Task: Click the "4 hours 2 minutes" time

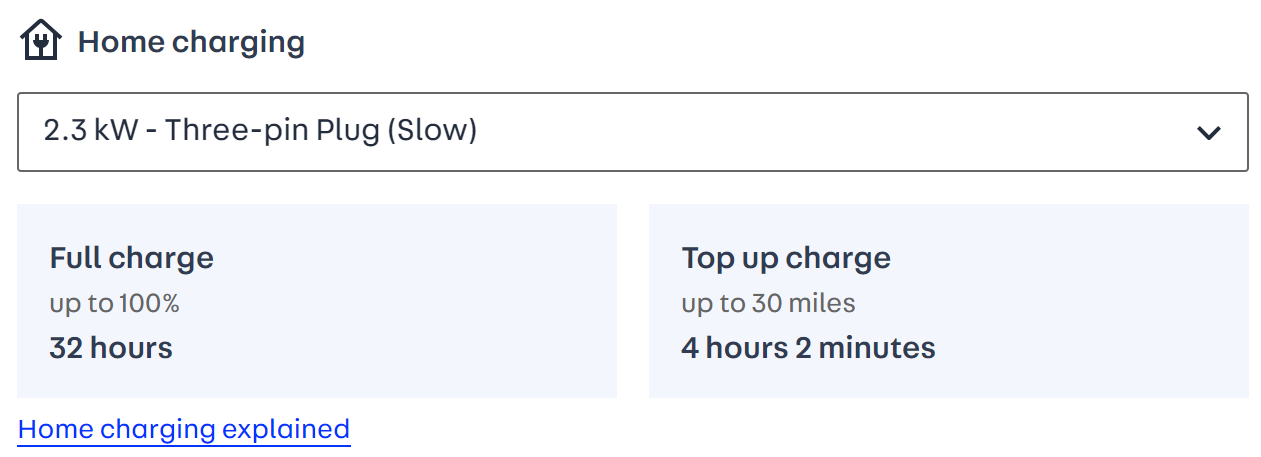Action: [808, 348]
